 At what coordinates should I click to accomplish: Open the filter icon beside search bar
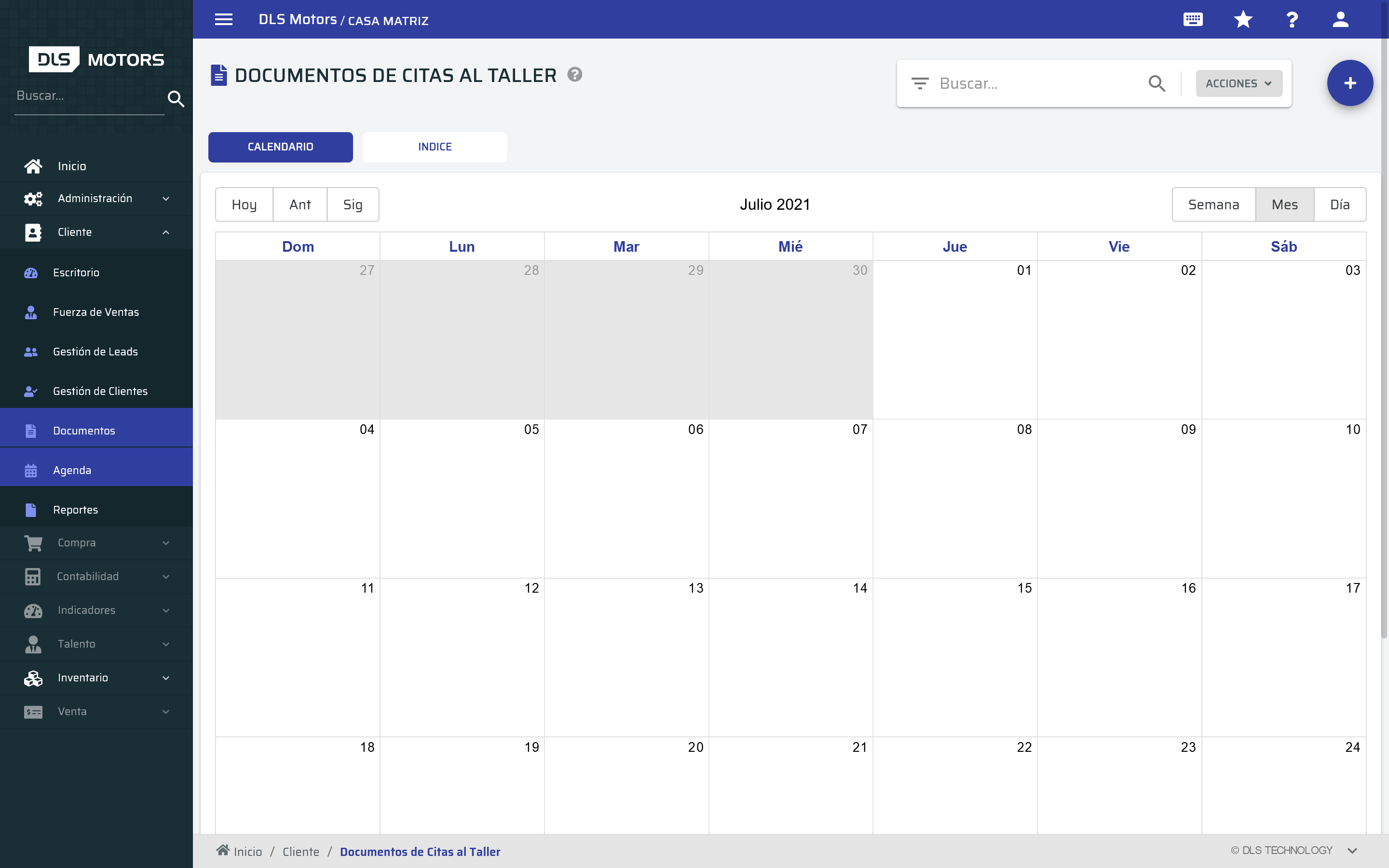coord(920,83)
